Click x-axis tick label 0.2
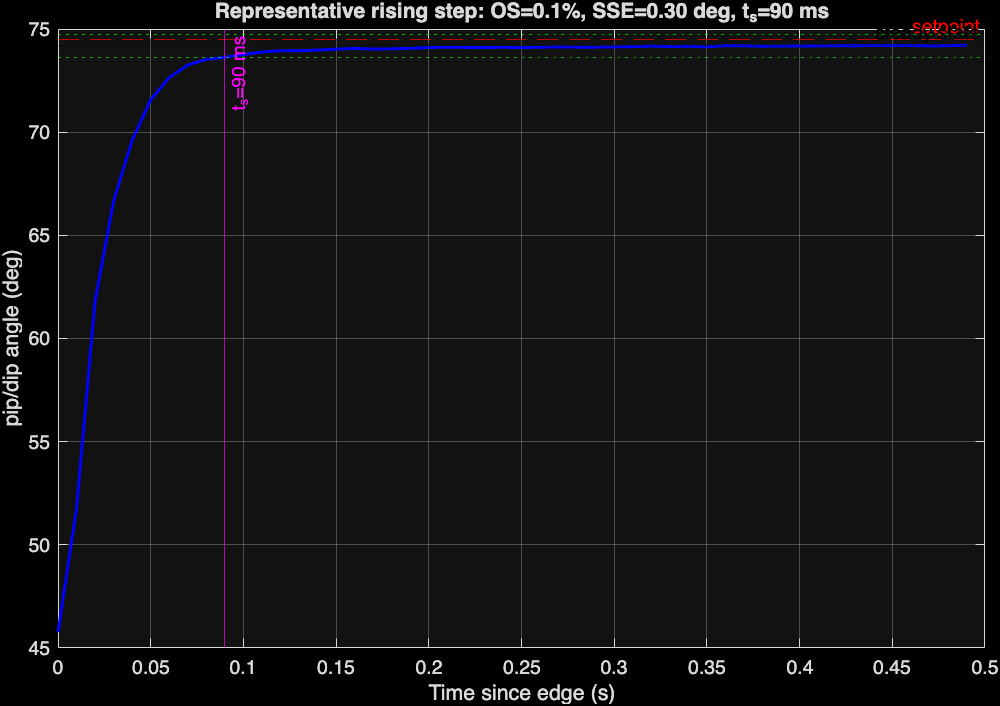This screenshot has height=706, width=1000. coord(429,668)
